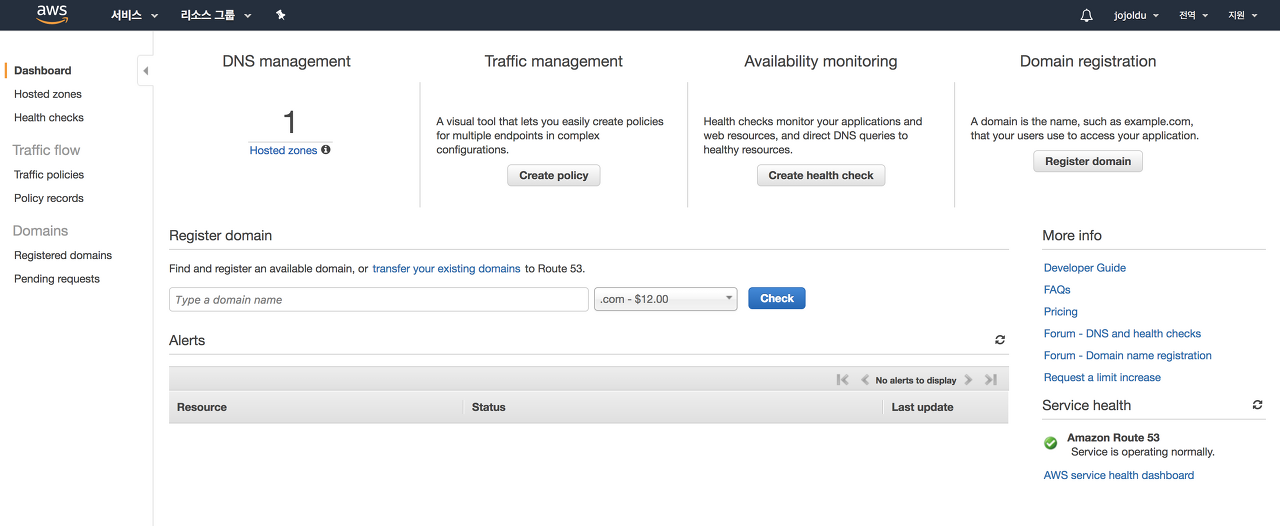Click green status check for Route 53

point(1050,443)
